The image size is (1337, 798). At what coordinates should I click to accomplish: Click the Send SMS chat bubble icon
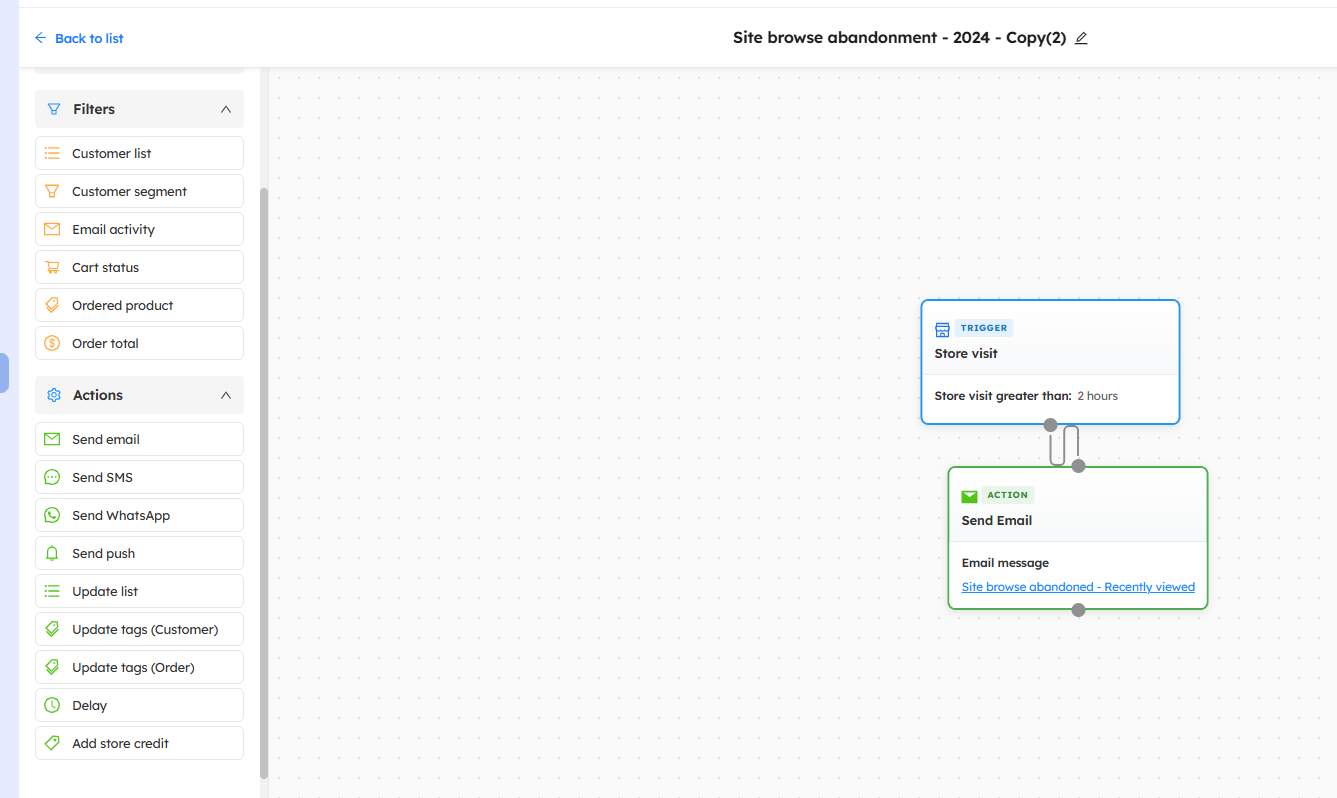(x=52, y=477)
